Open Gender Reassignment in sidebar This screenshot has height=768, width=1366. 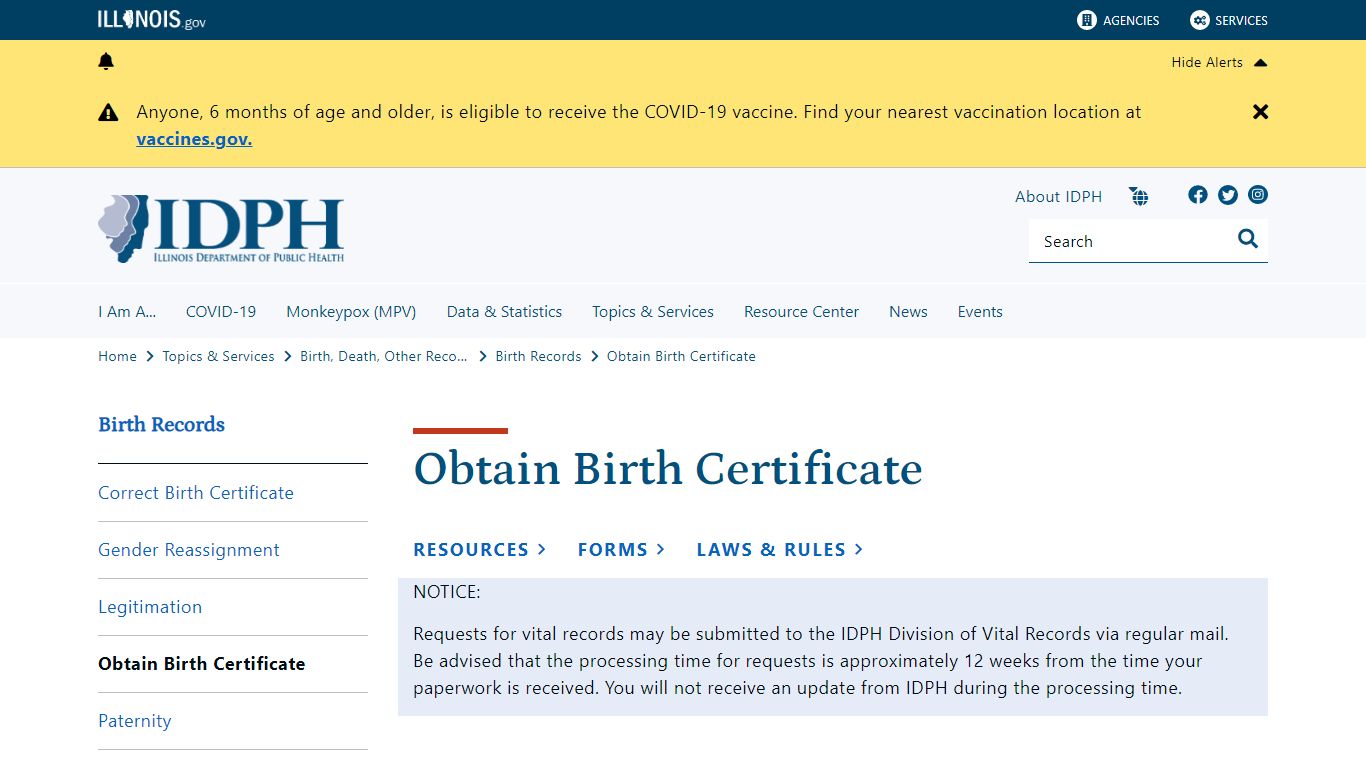click(x=189, y=550)
